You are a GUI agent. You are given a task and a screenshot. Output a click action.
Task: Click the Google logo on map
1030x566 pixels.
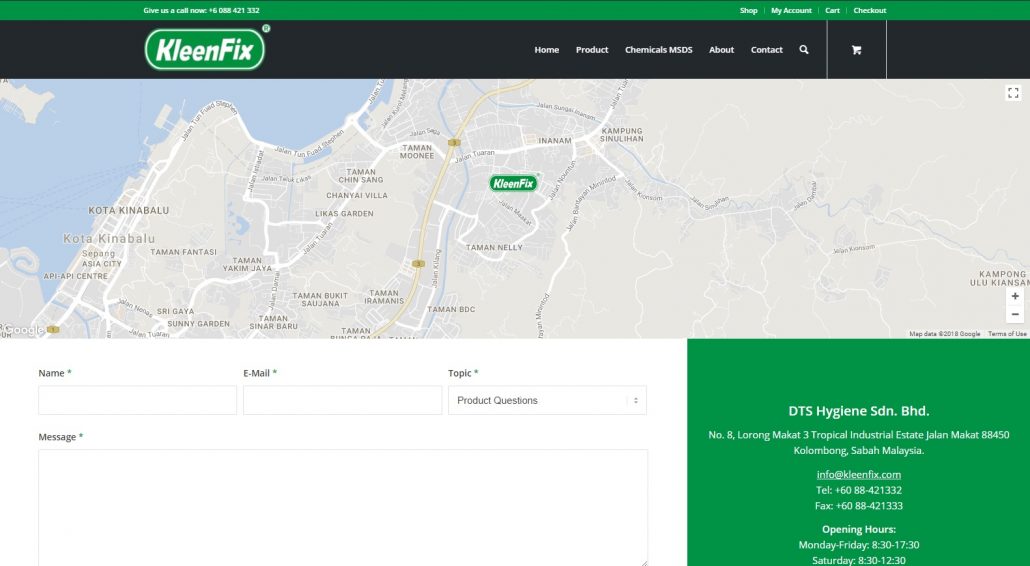pyautogui.click(x=24, y=330)
